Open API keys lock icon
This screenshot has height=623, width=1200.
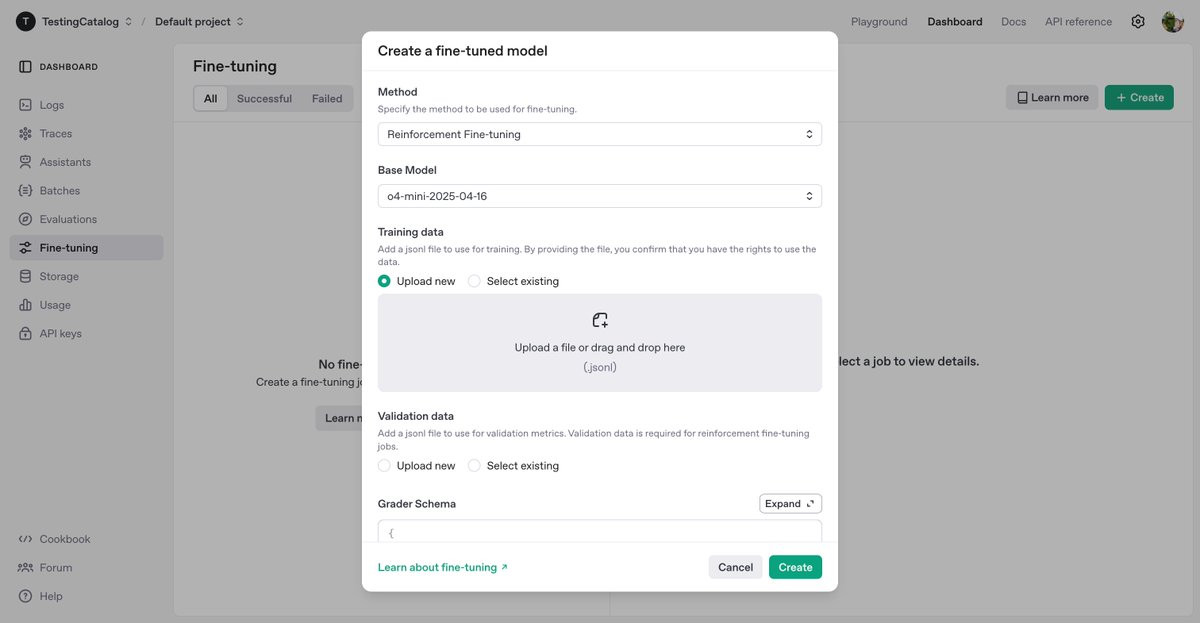[26, 334]
